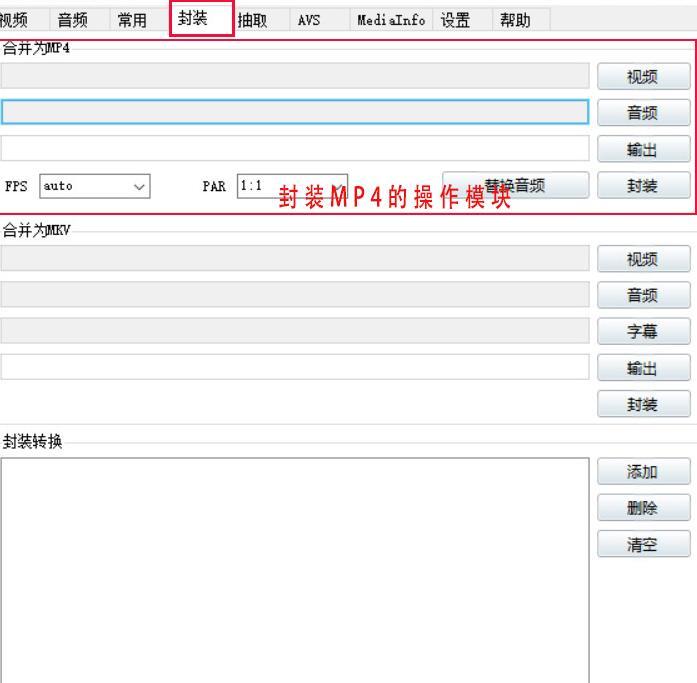
Task: Click the 替换音频 button
Action: (x=516, y=185)
